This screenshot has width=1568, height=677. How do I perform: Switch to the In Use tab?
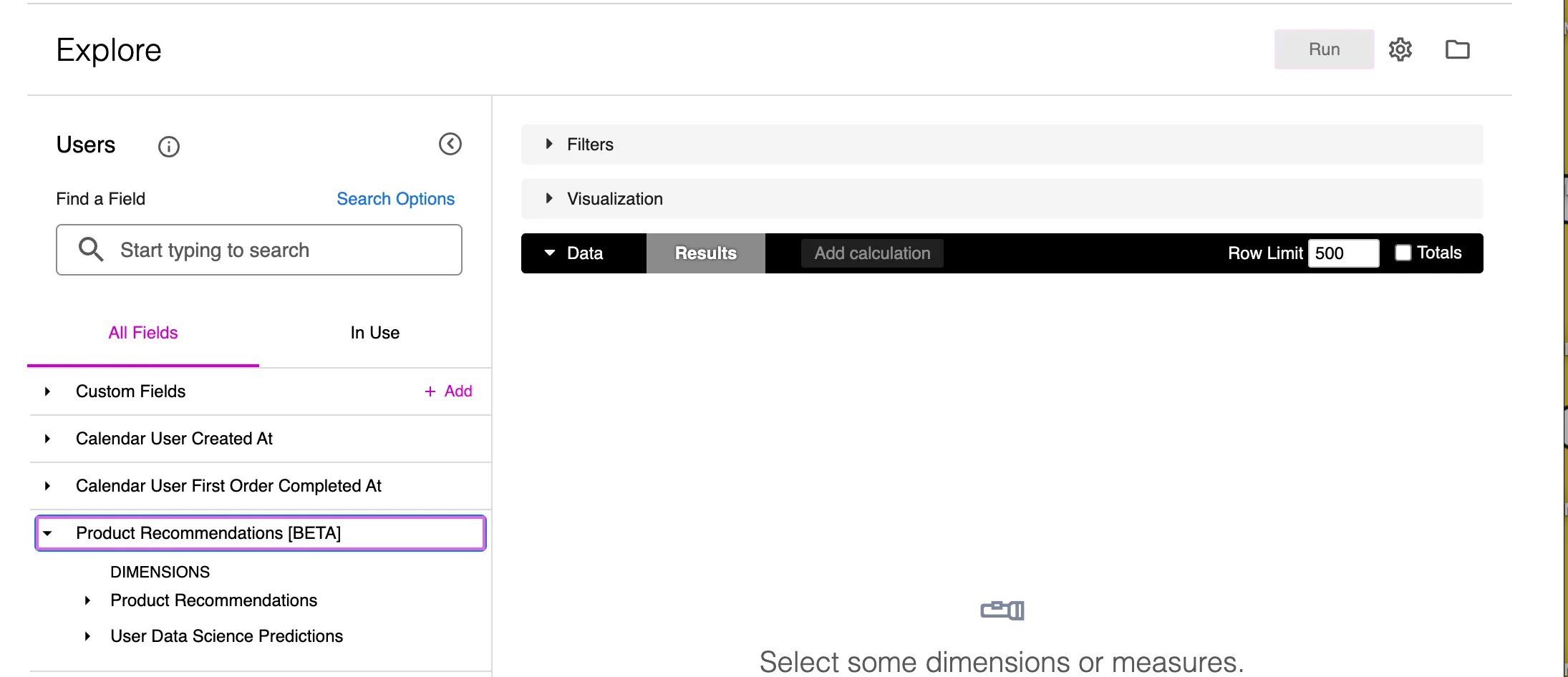(375, 333)
